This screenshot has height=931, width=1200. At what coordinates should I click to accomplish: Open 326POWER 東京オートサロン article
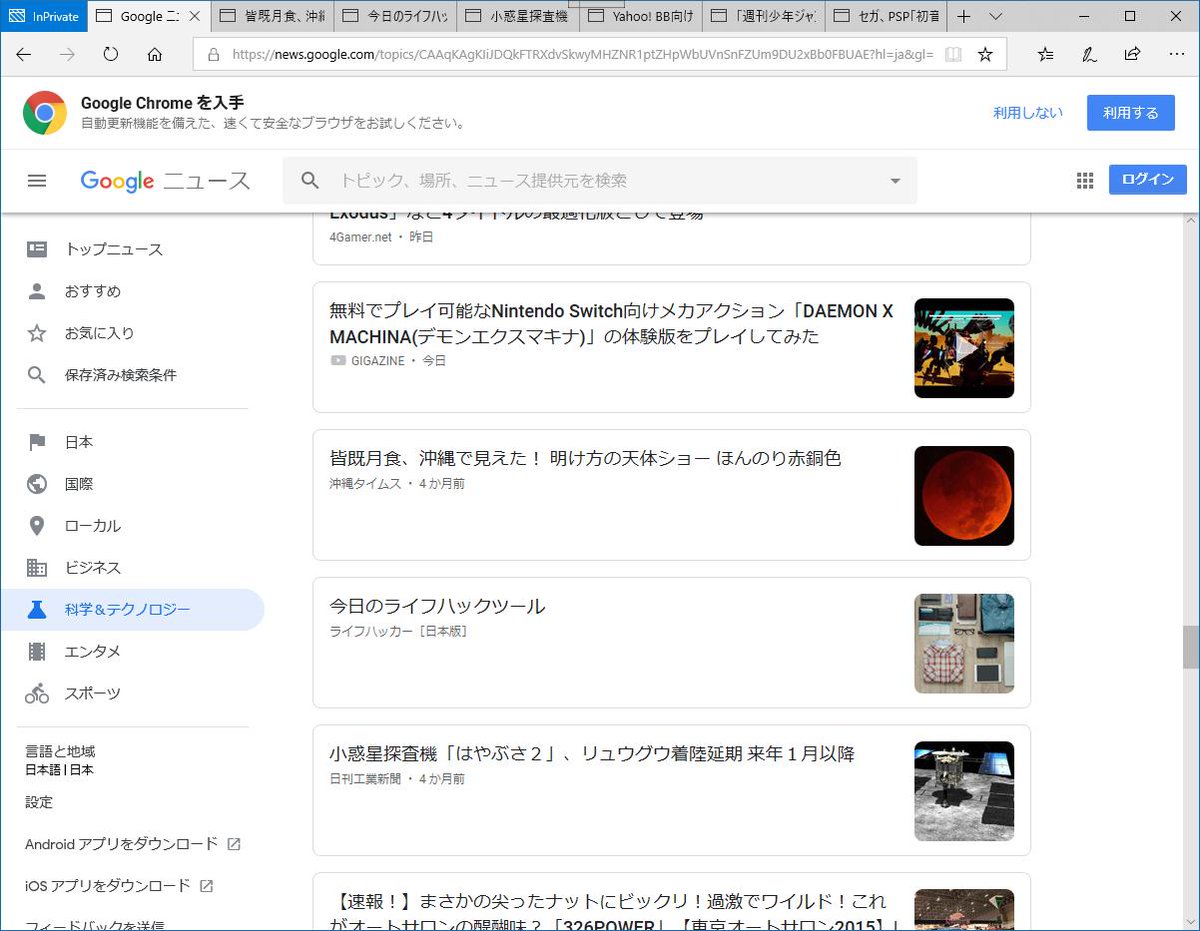coord(615,913)
